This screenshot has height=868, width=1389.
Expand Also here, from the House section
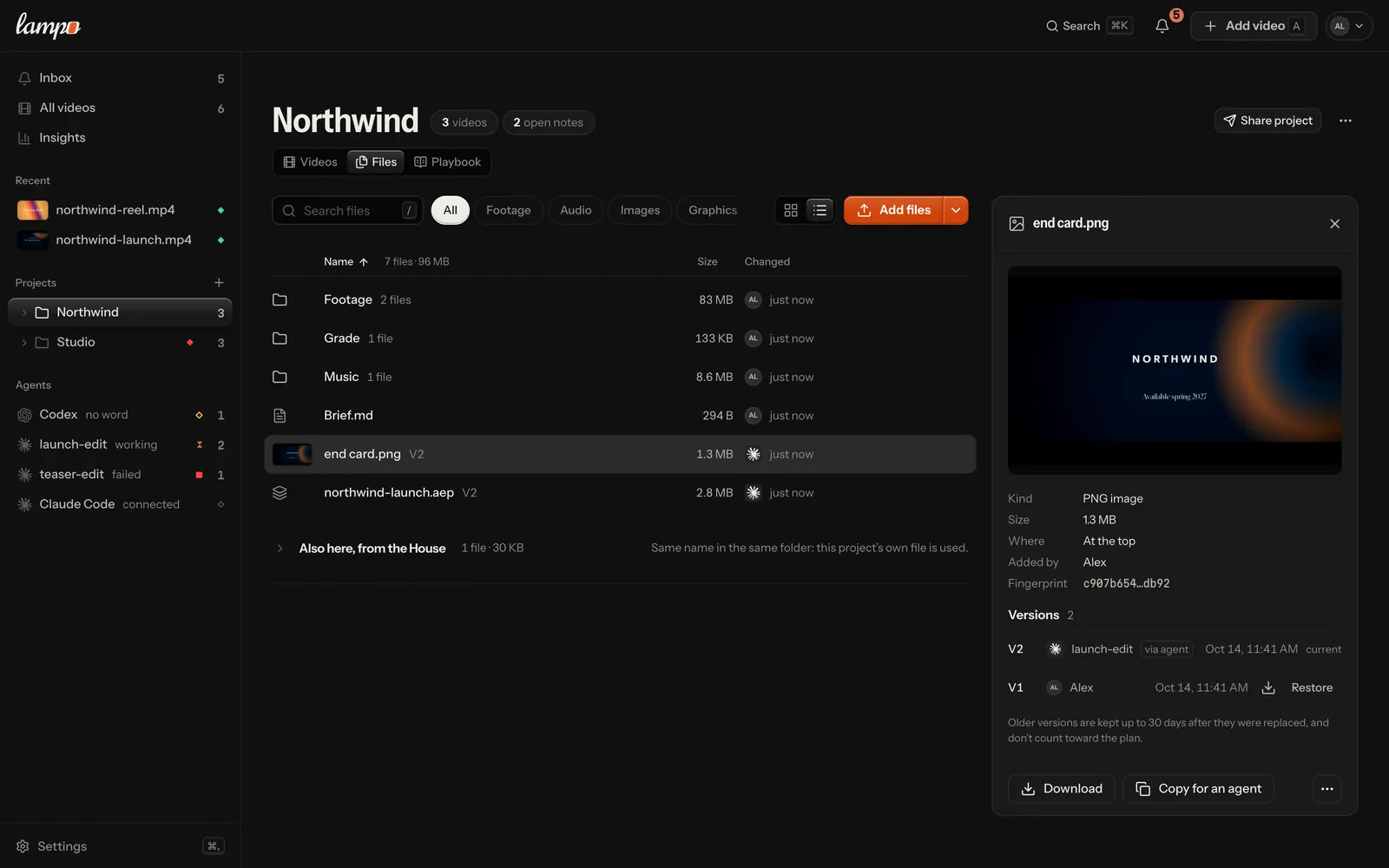(280, 549)
